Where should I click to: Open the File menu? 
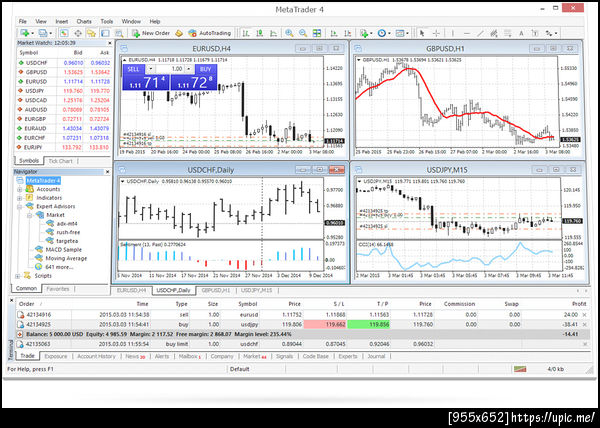coord(23,21)
